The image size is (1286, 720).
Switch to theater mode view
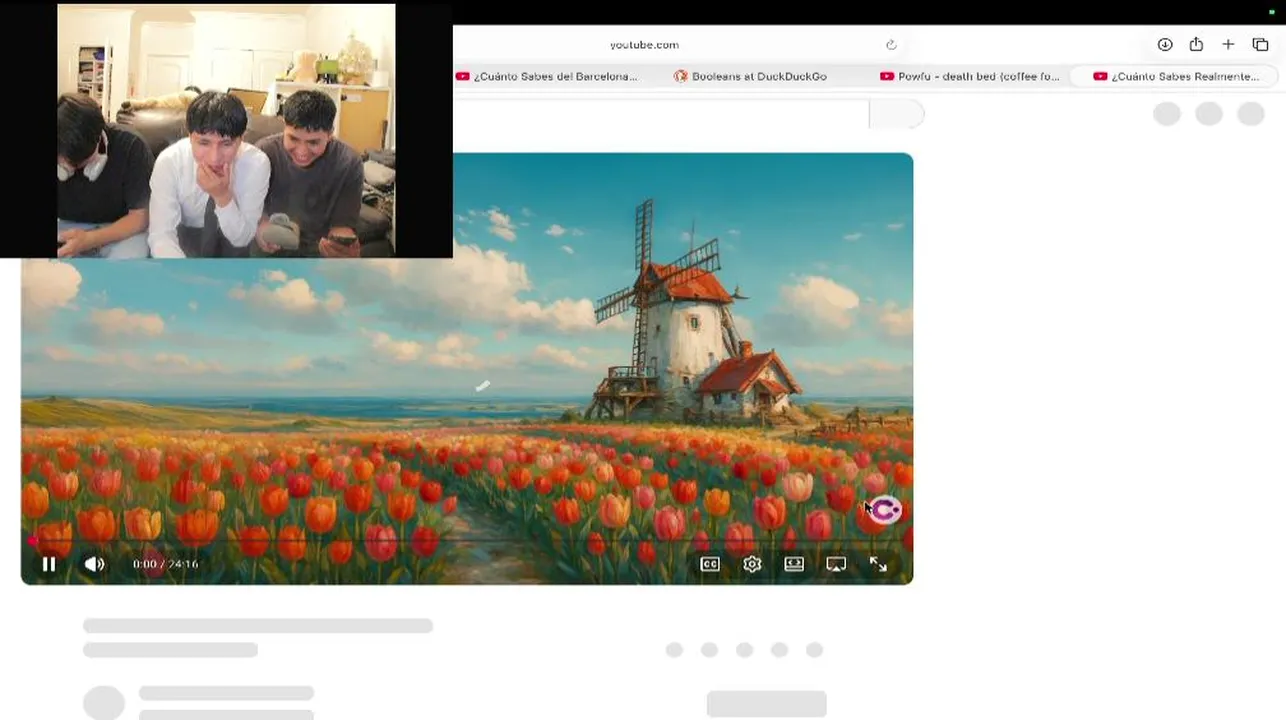(x=794, y=564)
